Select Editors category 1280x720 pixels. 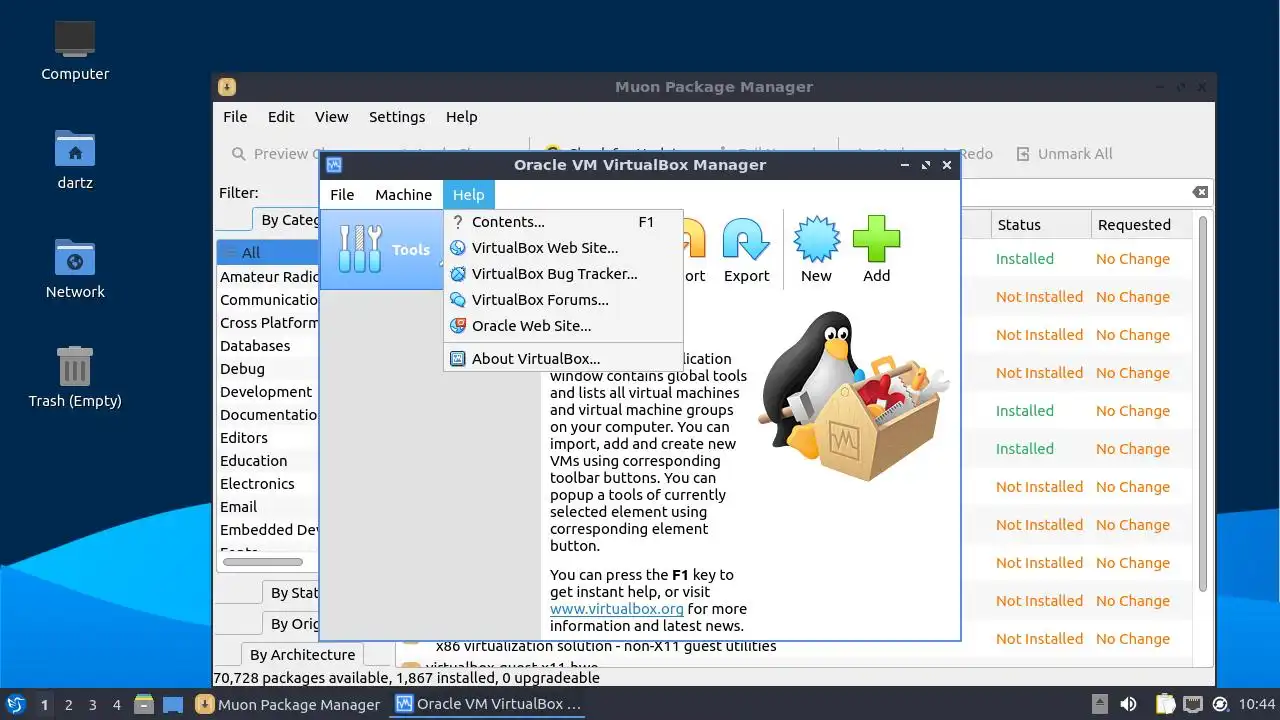click(269, 438)
